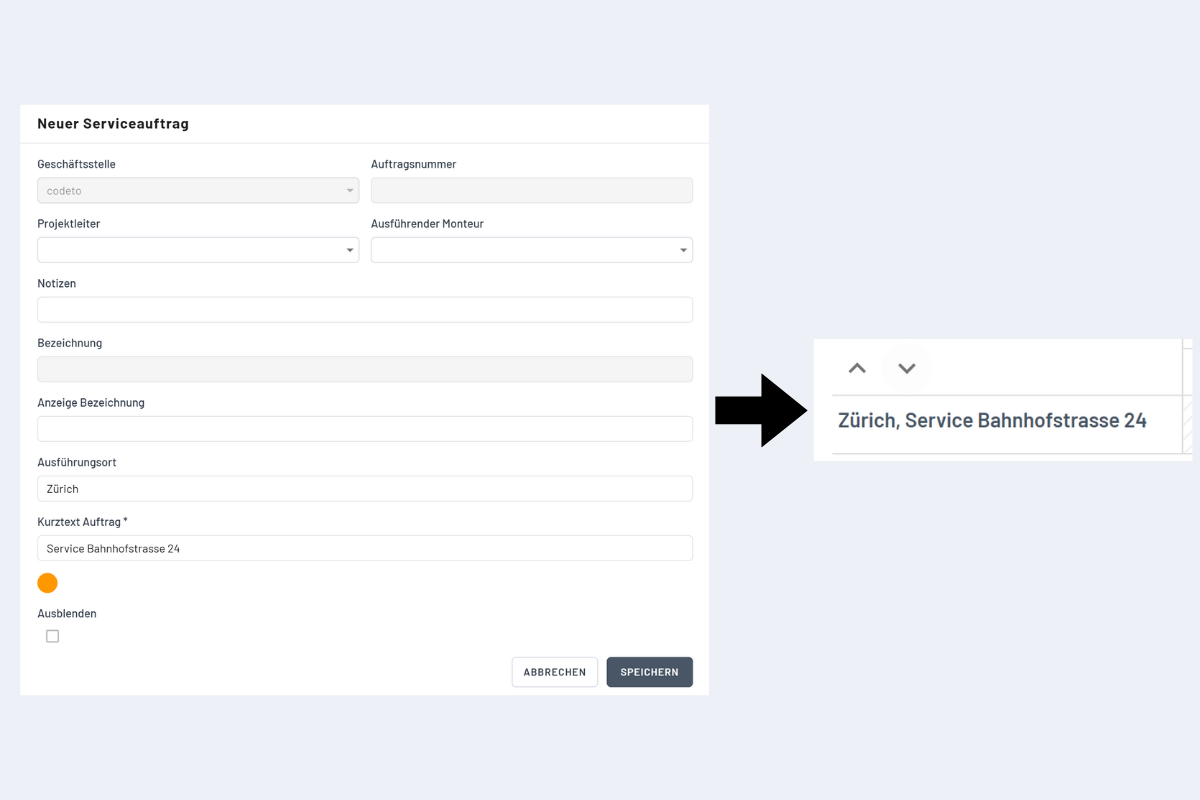Click the Ausführender Monteur dropdown arrow

(683, 249)
